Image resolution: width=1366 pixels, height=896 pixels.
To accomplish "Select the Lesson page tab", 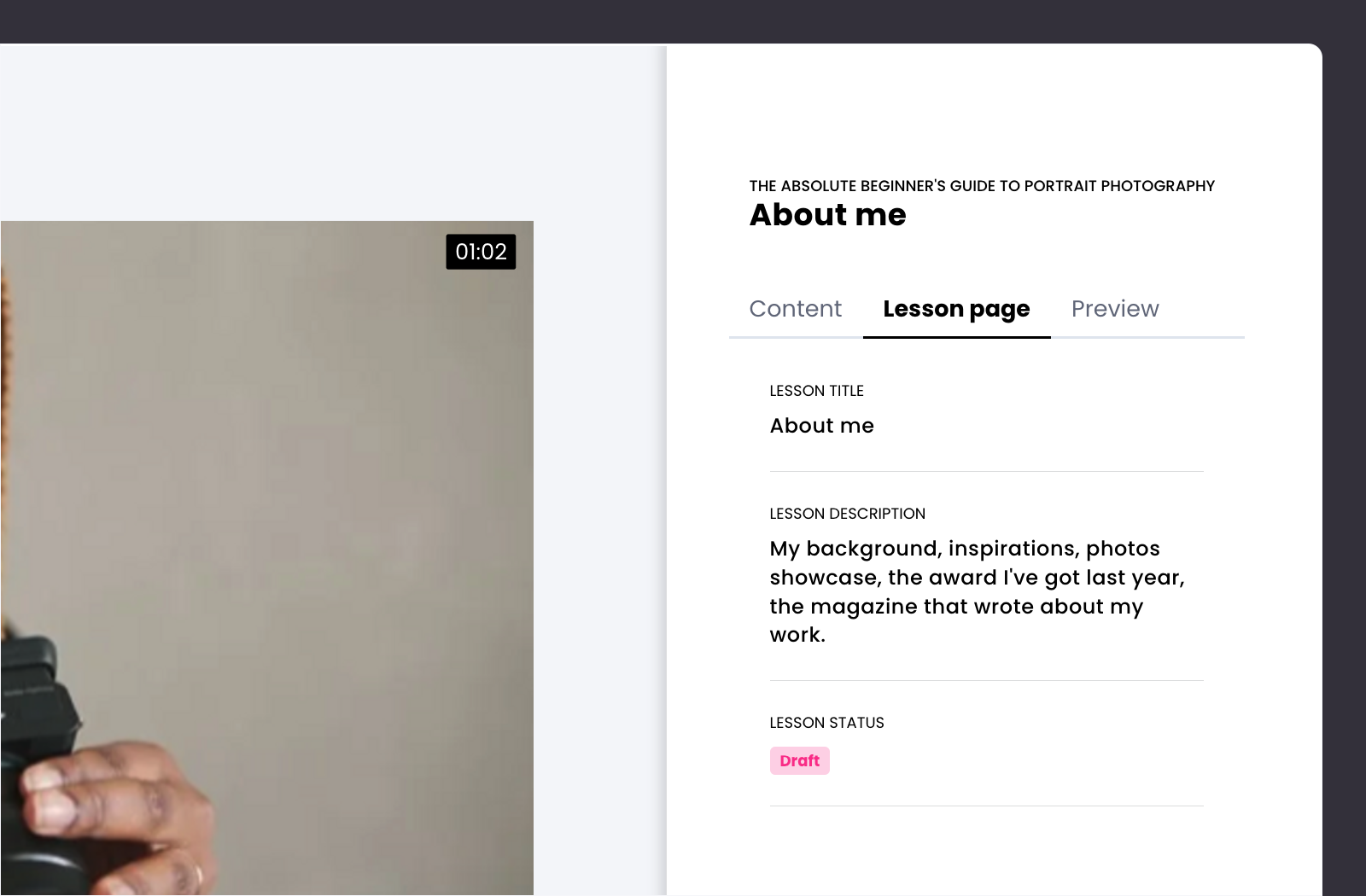I will tap(956, 309).
